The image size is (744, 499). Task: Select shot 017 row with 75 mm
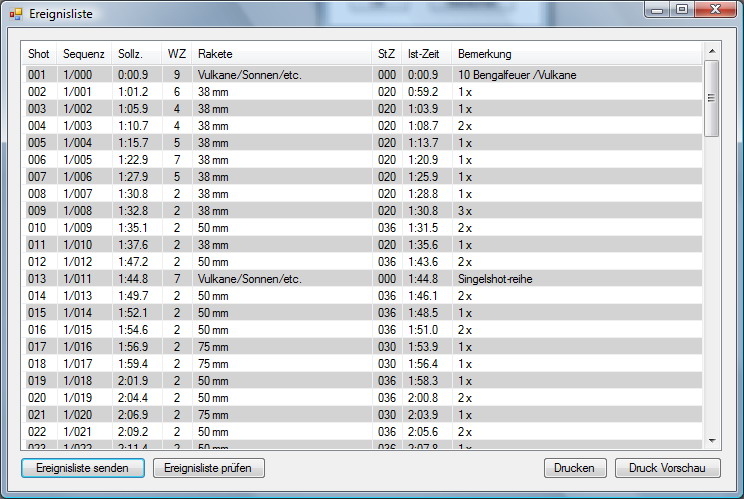[300, 347]
